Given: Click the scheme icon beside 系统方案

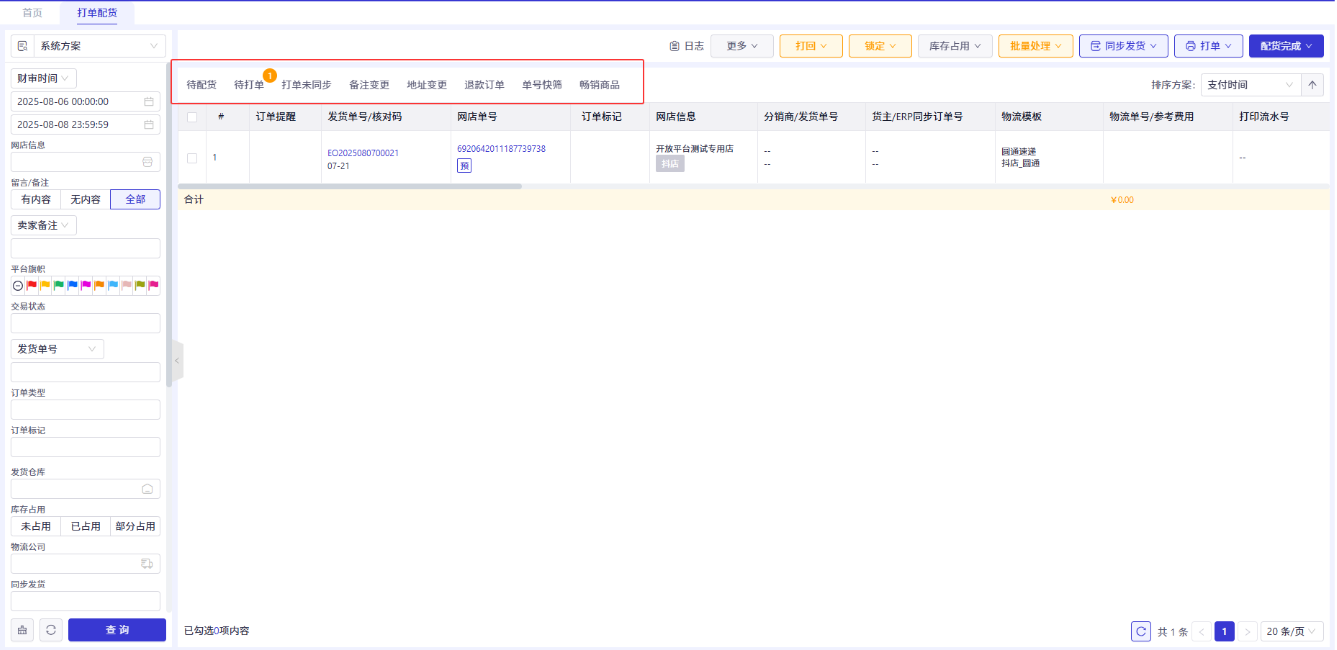Looking at the screenshot, I should point(23,46).
